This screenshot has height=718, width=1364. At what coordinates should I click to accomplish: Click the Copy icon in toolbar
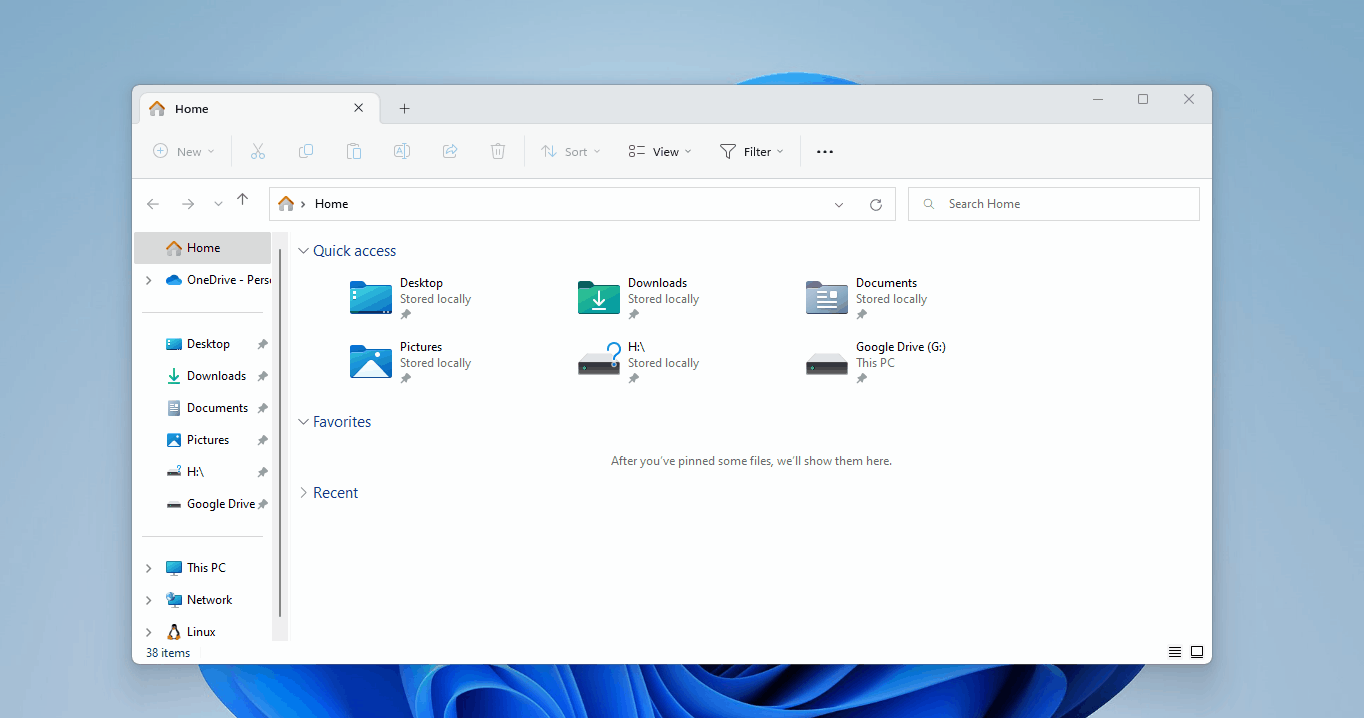(x=306, y=152)
